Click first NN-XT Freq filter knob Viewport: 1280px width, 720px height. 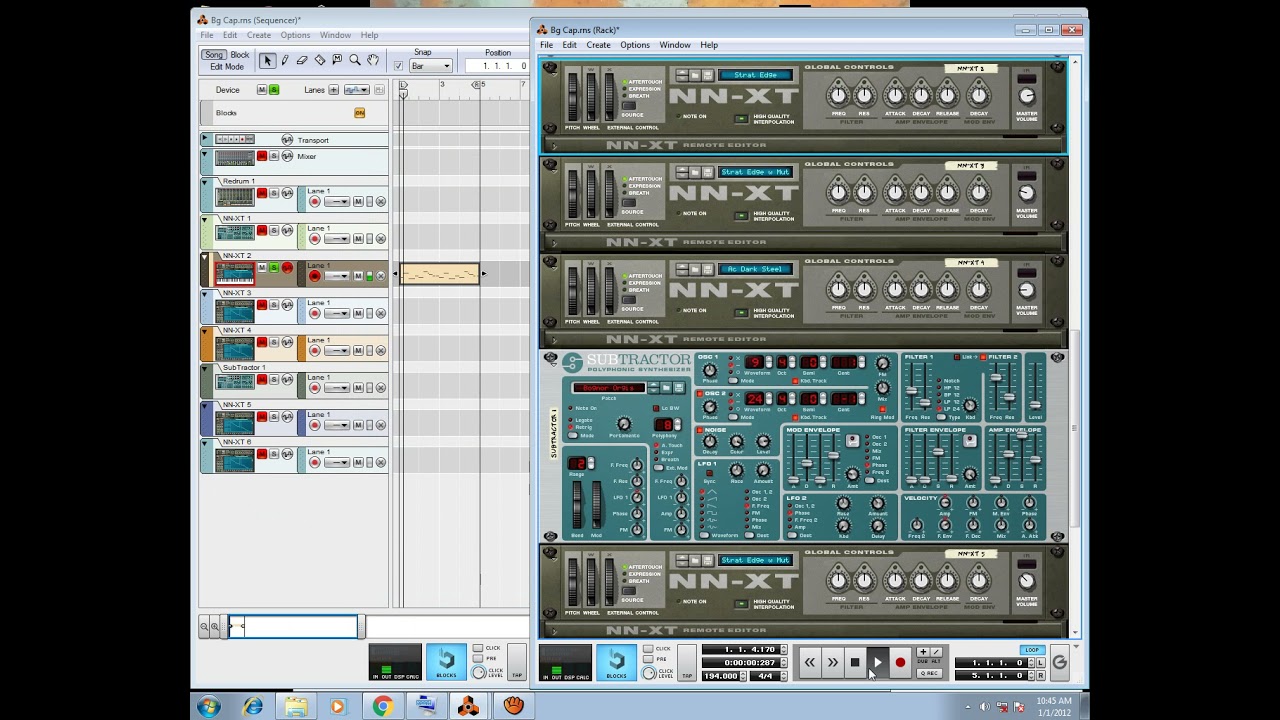click(x=838, y=95)
